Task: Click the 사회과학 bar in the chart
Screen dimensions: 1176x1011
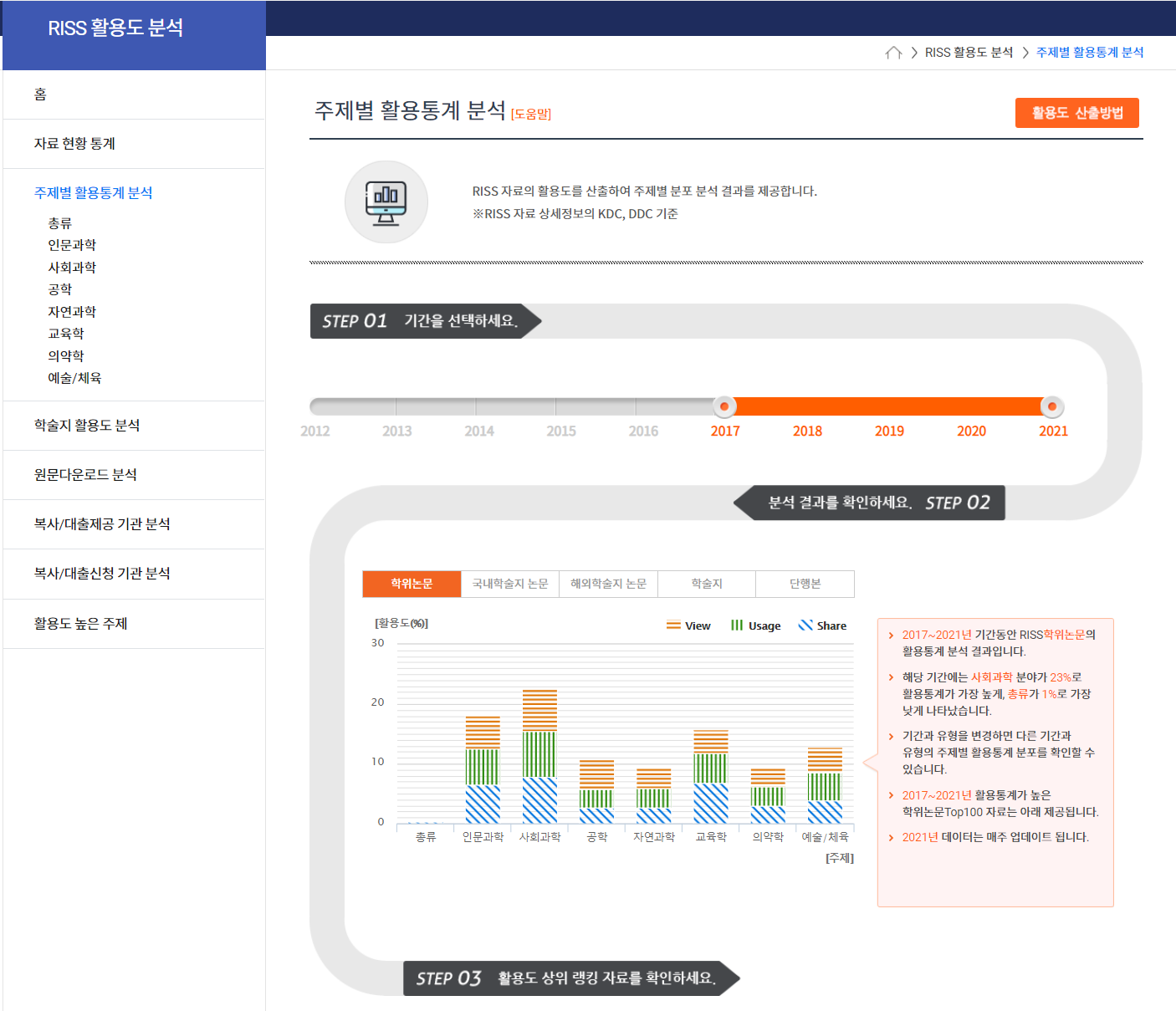Action: (539, 757)
